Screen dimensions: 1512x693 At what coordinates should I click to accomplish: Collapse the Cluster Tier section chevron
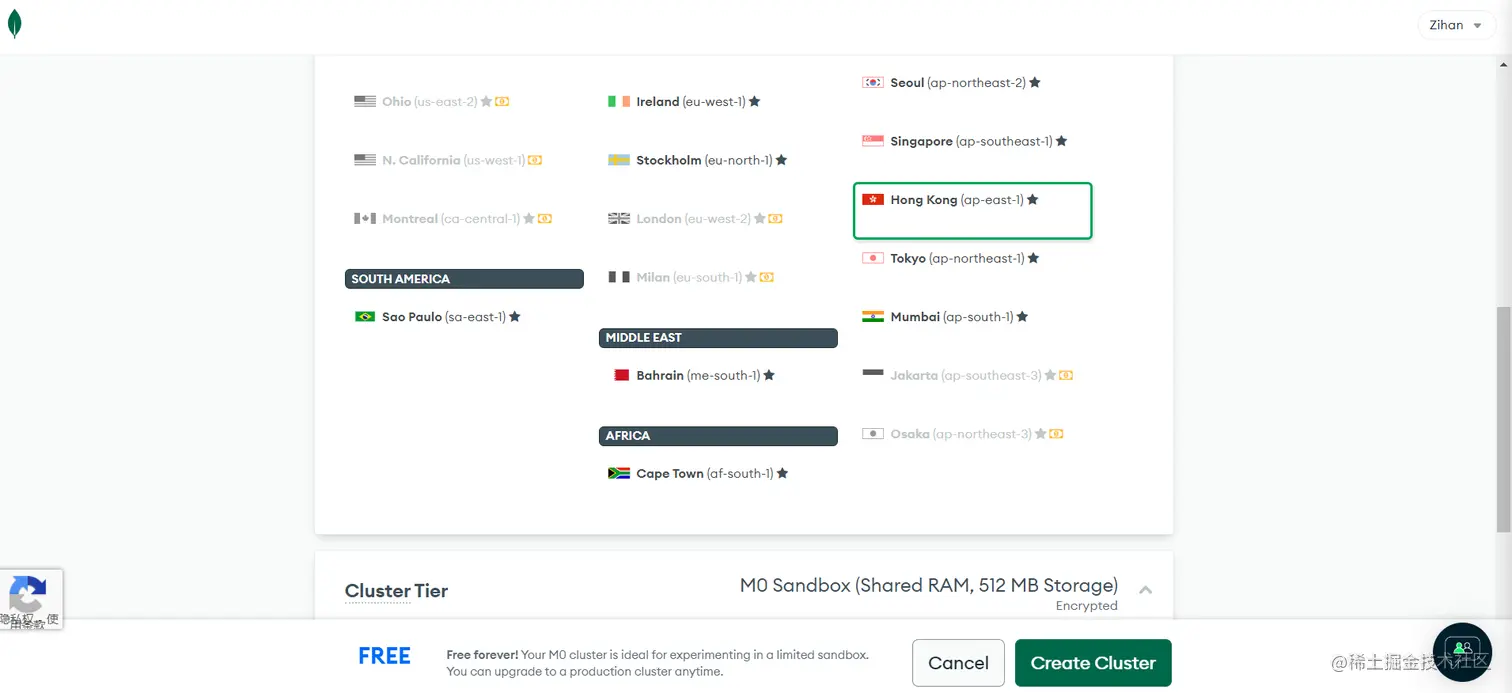[x=1146, y=590]
